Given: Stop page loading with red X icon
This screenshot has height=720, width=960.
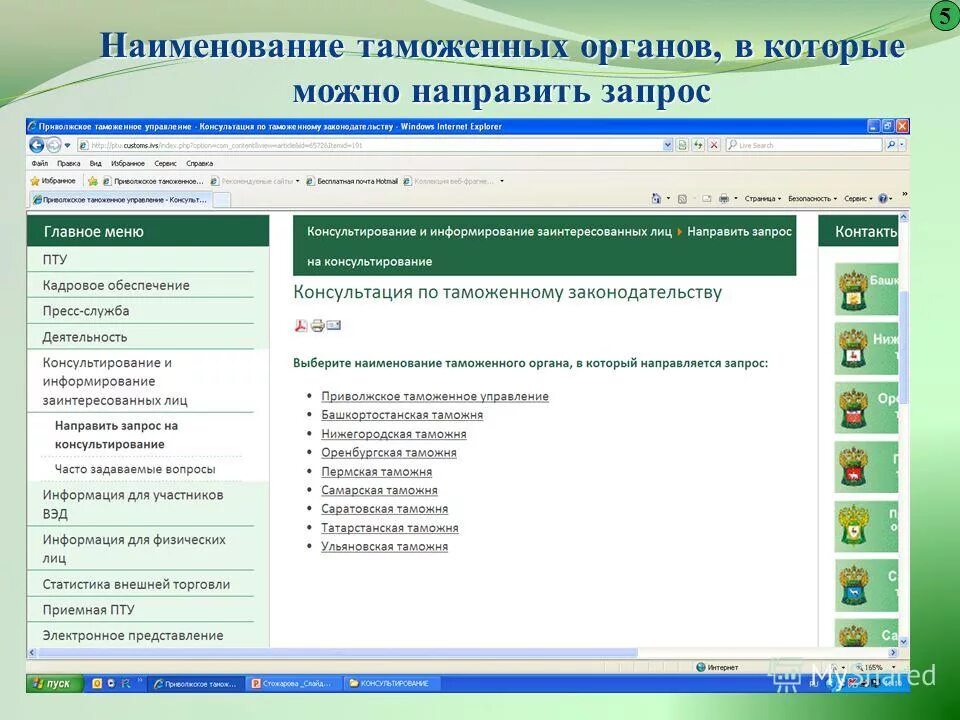Looking at the screenshot, I should coord(713,145).
